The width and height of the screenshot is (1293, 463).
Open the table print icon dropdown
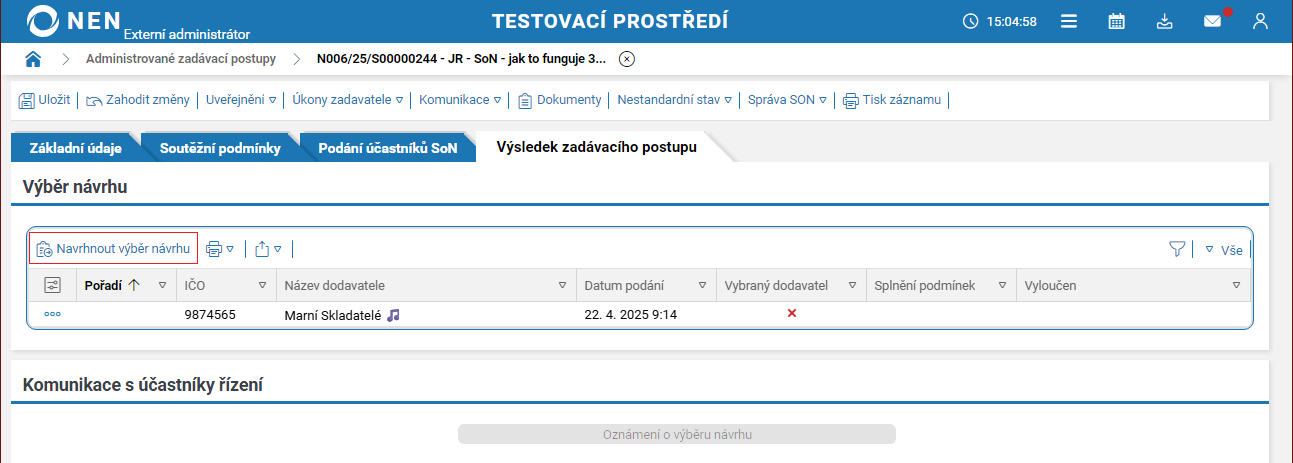coord(219,249)
